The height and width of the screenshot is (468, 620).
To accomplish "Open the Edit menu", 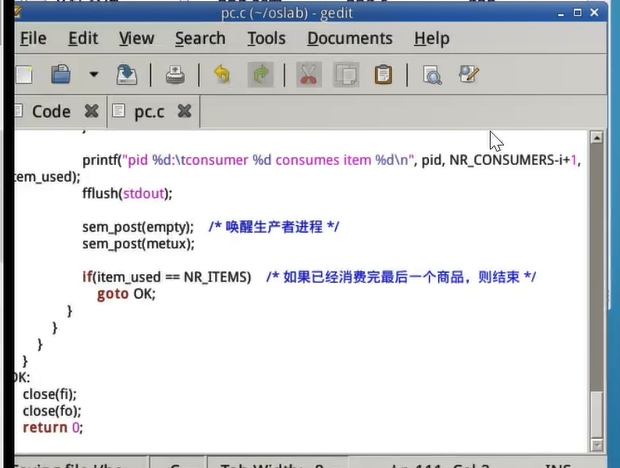I will click(83, 38).
